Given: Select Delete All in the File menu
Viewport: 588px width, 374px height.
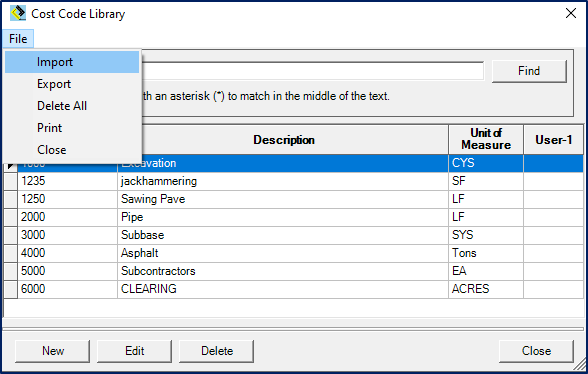Looking at the screenshot, I should (x=72, y=106).
